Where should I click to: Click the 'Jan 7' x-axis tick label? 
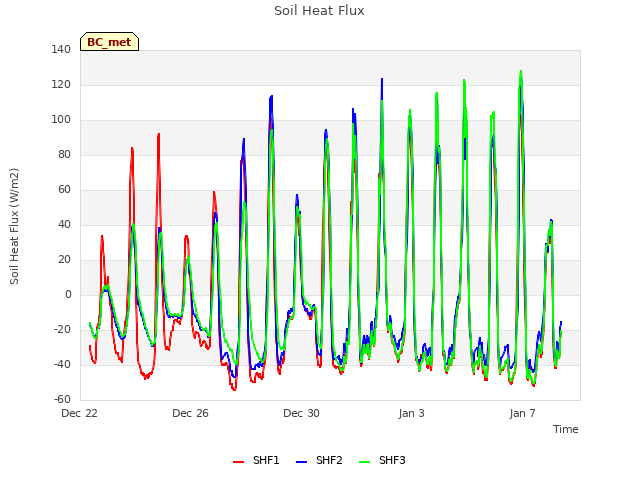point(522,413)
